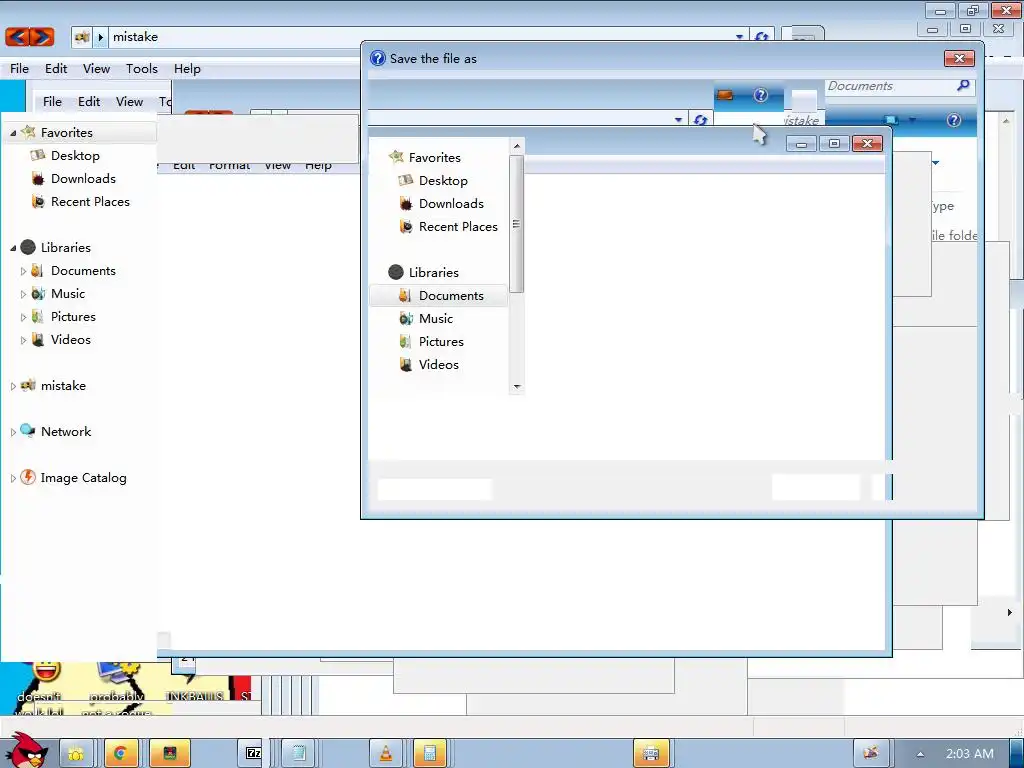Click the change view icon in dialog

[x=891, y=120]
